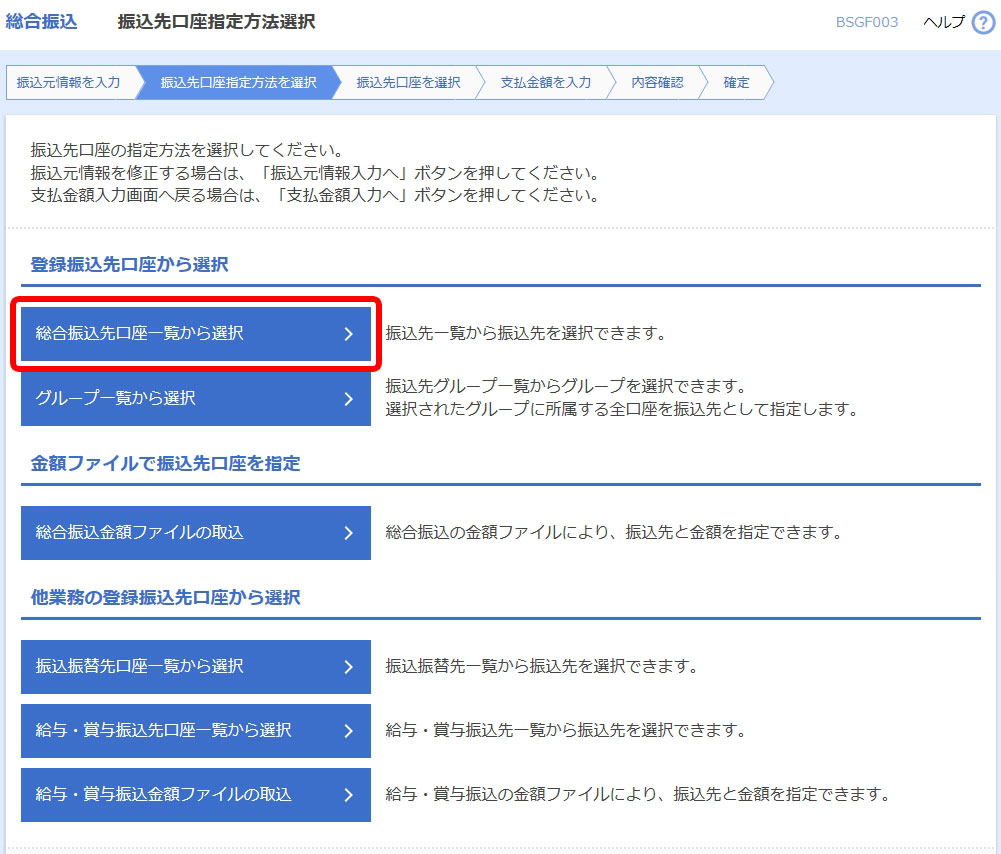Click the ヘルプ label
Image resolution: width=1001 pixels, height=854 pixels.
pyautogui.click(x=944, y=22)
